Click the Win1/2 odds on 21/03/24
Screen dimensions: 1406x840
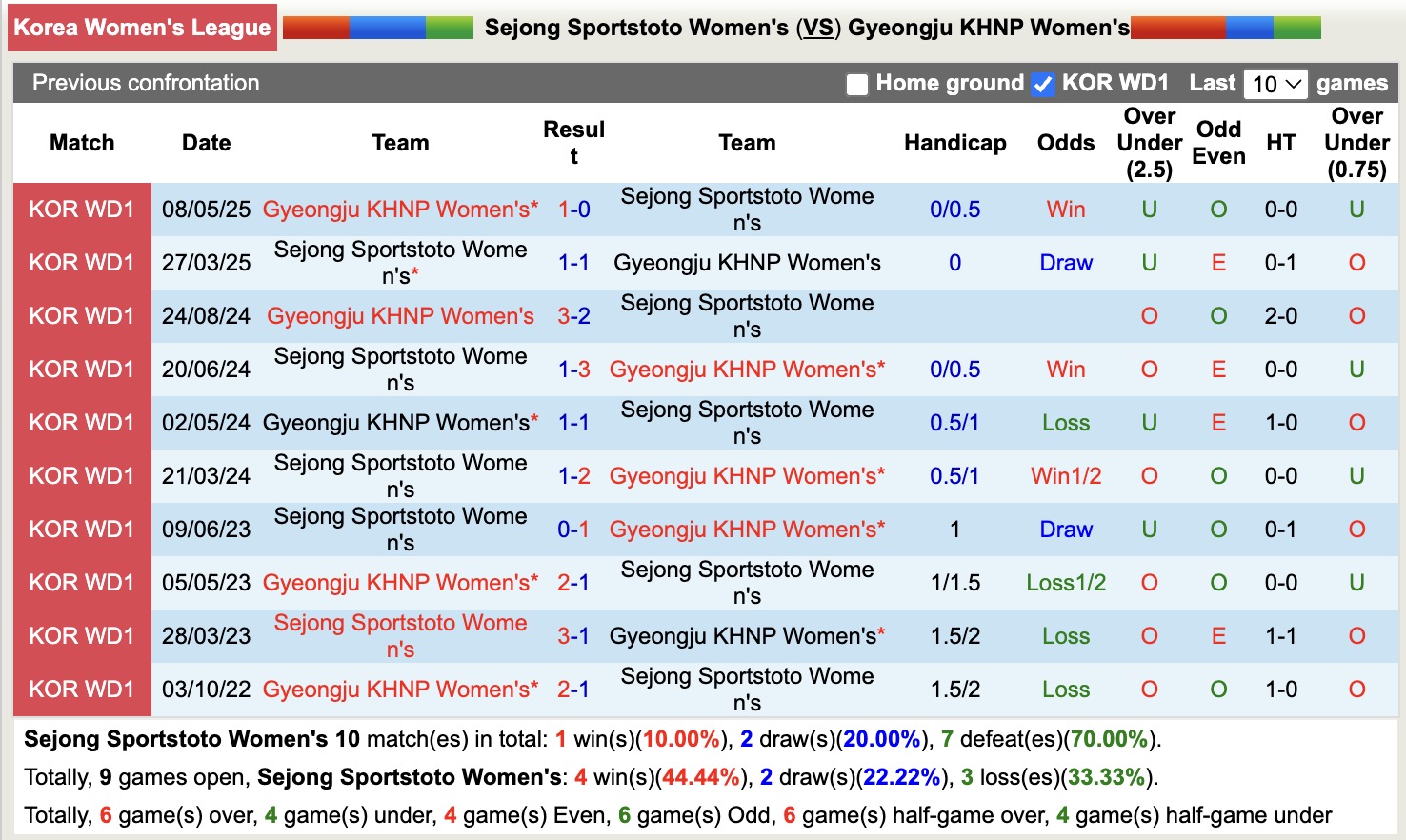(1065, 476)
